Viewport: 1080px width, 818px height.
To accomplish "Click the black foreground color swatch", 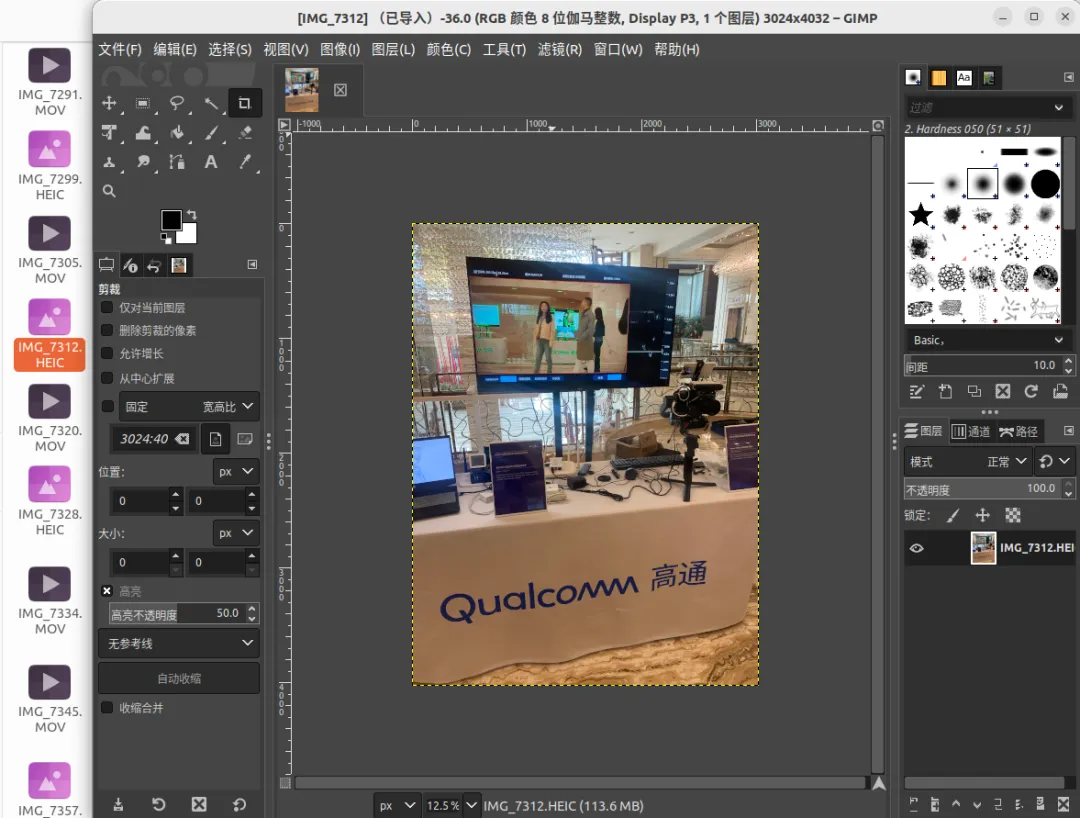I will [171, 220].
